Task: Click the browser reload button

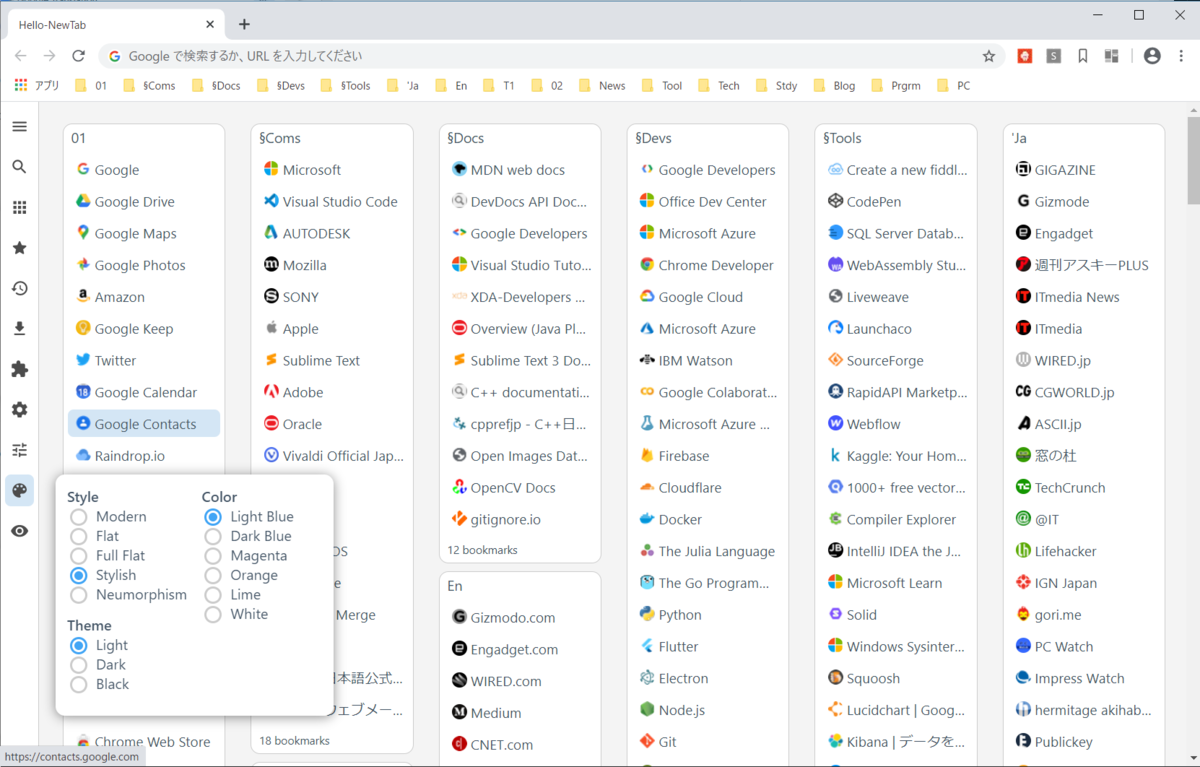Action: coord(79,56)
